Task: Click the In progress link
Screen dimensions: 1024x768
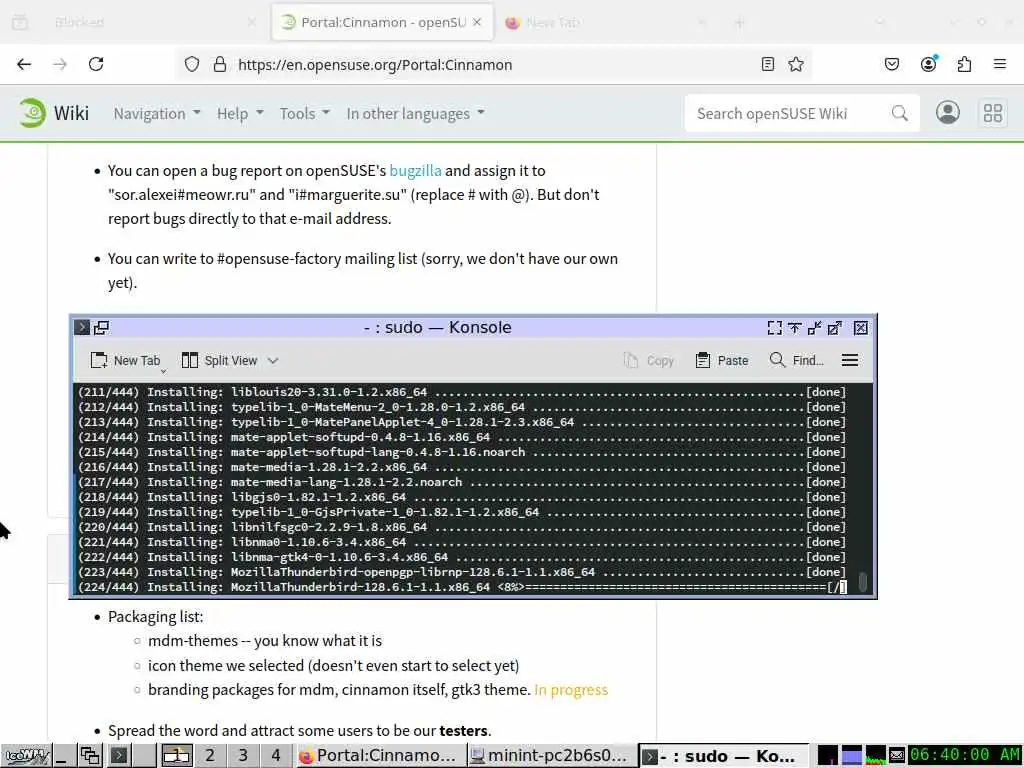Action: tap(571, 690)
